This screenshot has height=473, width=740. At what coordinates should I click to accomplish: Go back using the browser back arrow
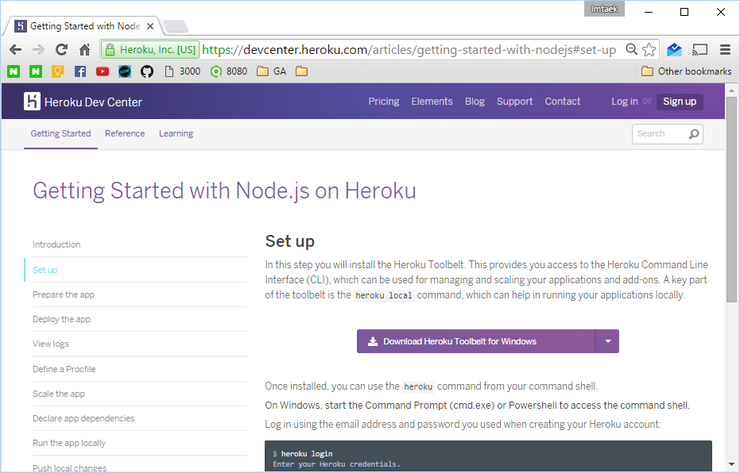[x=16, y=50]
